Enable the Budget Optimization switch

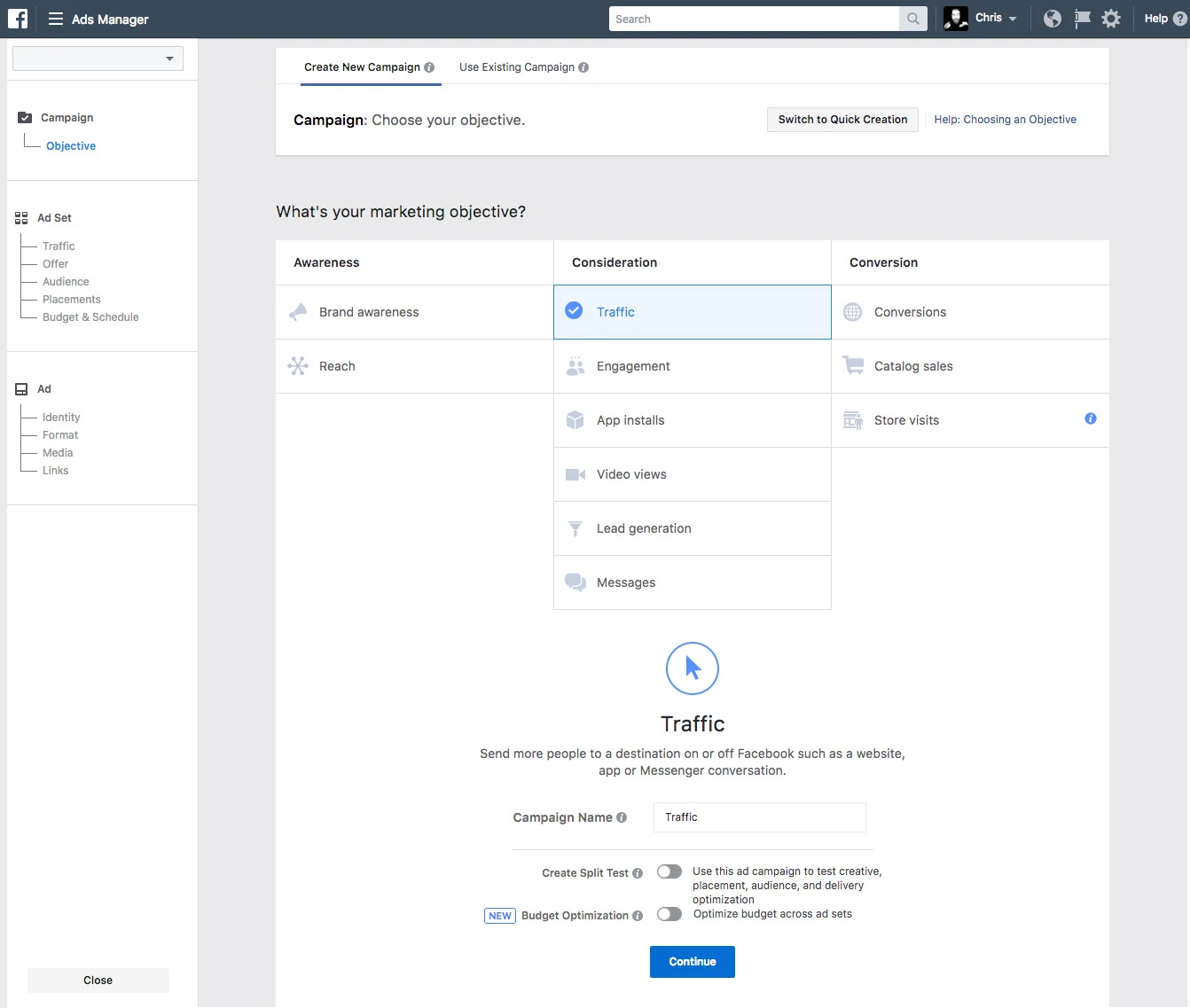(669, 914)
